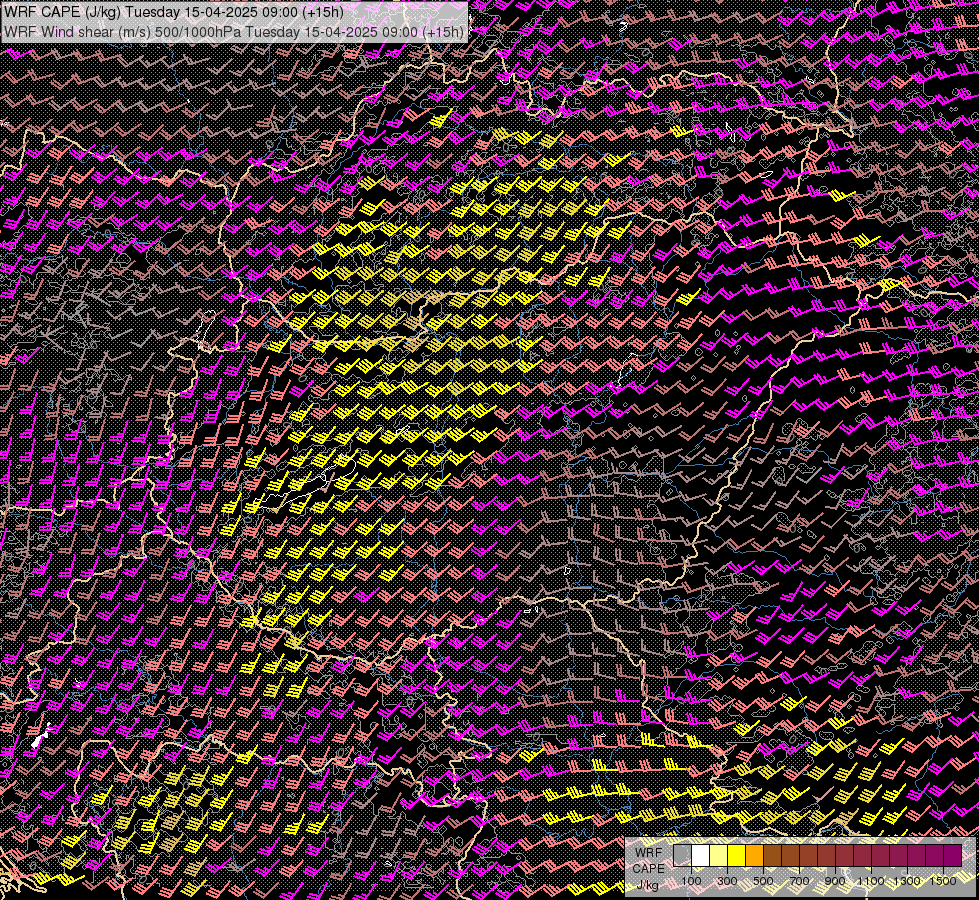The image size is (979, 900).
Task: Click the 300 legend tick label
Action: 727,881
